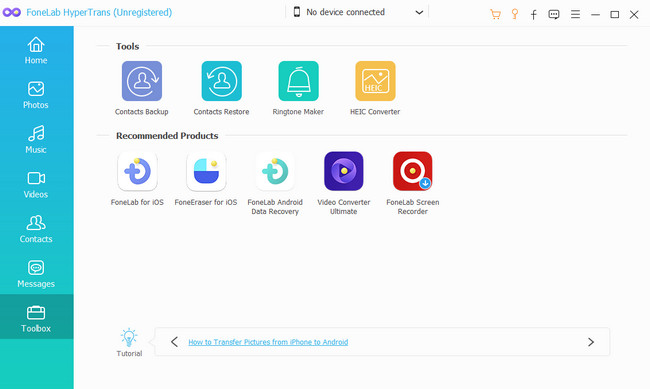Open the hamburger menu in title bar
The width and height of the screenshot is (650, 389).
click(x=575, y=15)
